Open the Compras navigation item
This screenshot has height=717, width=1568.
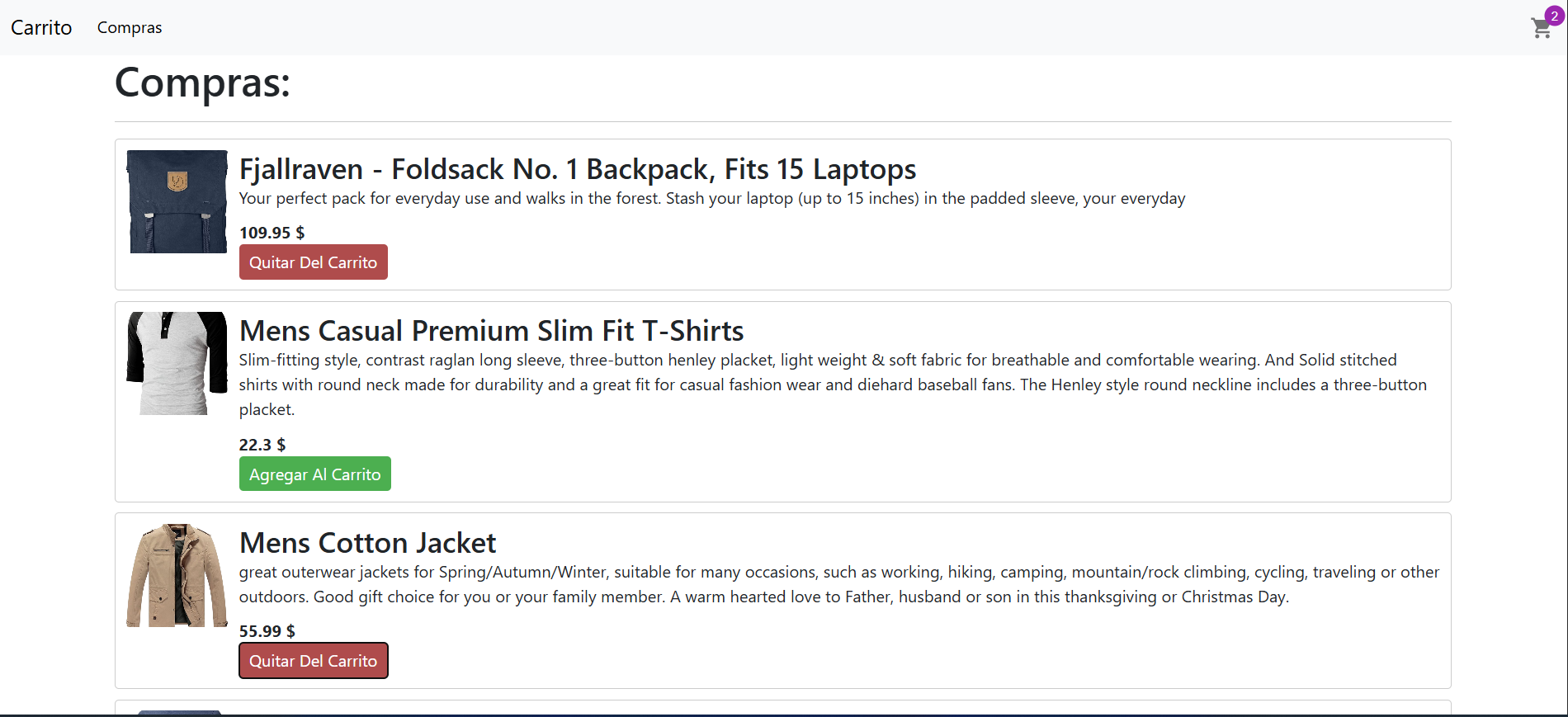point(130,27)
